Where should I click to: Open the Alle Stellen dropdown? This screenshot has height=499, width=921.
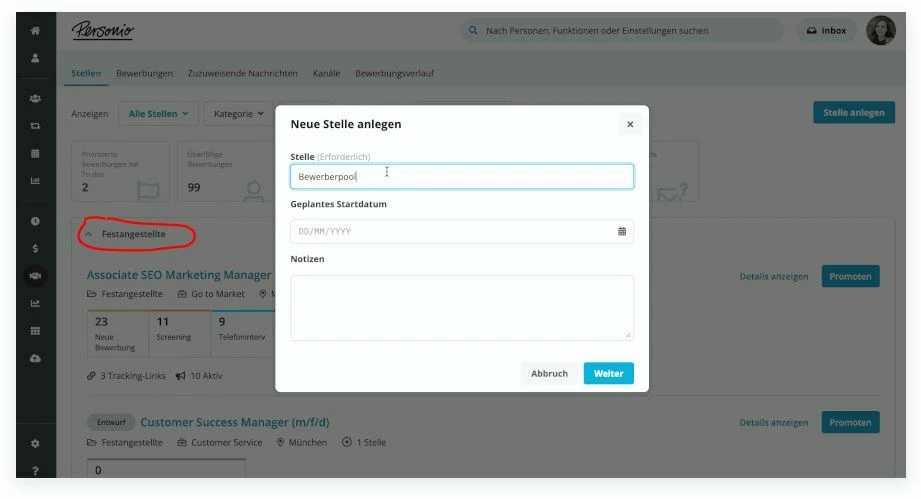[x=159, y=113]
